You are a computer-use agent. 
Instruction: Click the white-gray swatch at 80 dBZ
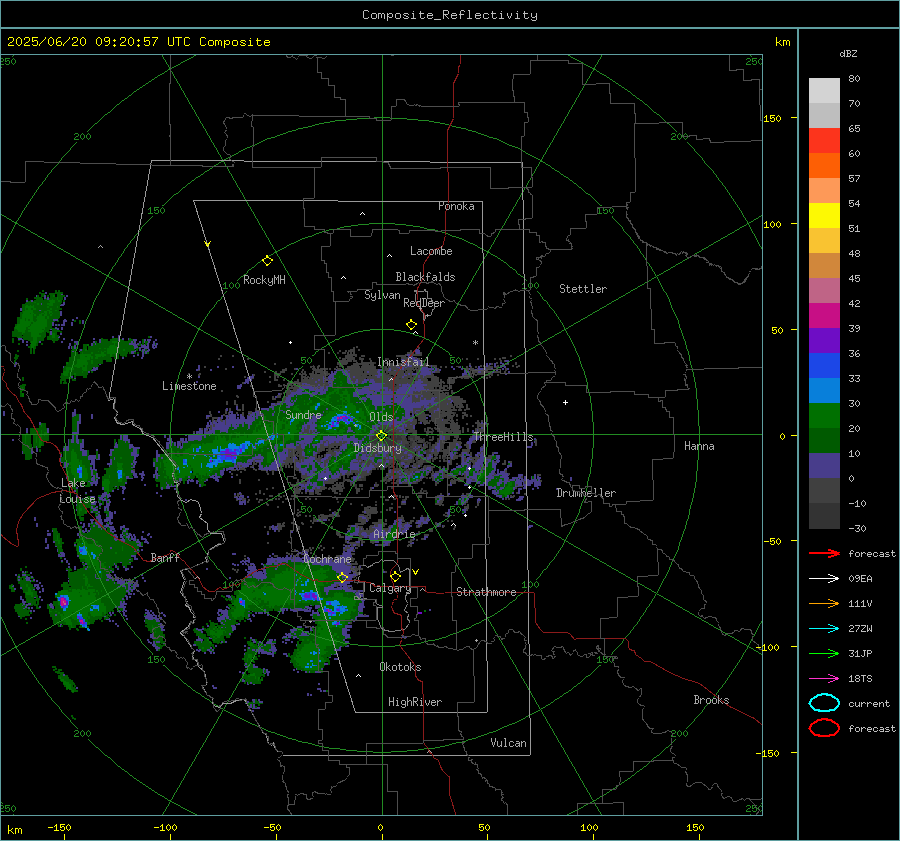[824, 91]
